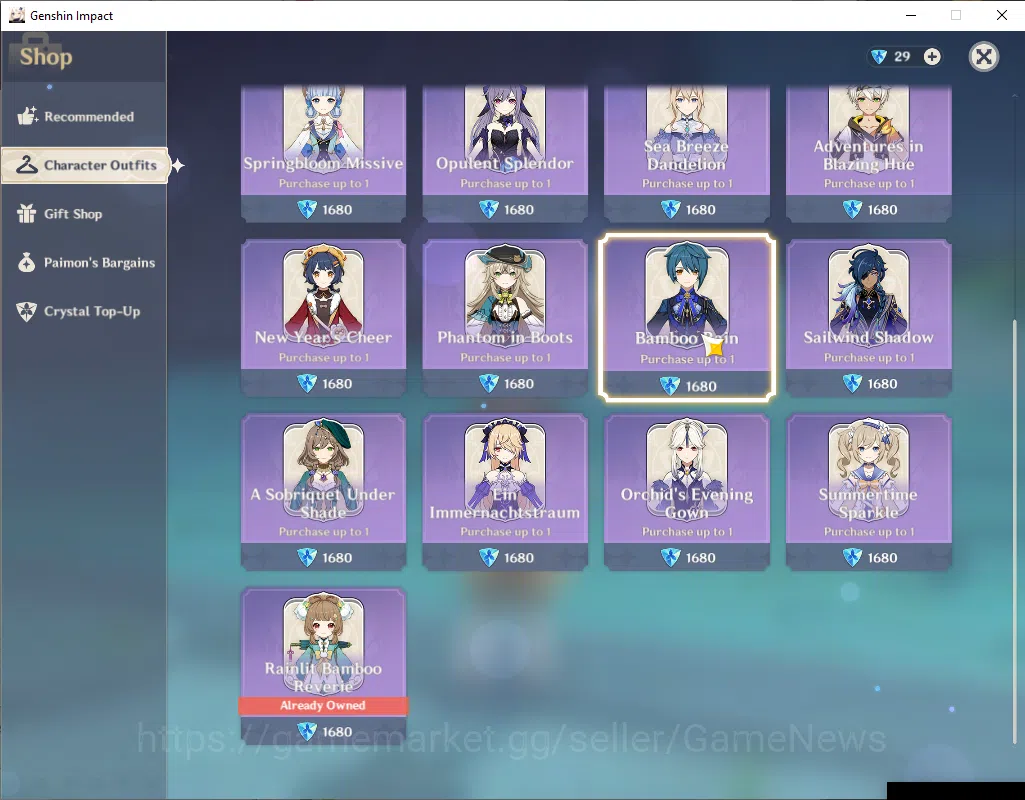The image size is (1025, 800).
Task: Select A Sobriquet Under Shade outfit
Action: tap(324, 492)
